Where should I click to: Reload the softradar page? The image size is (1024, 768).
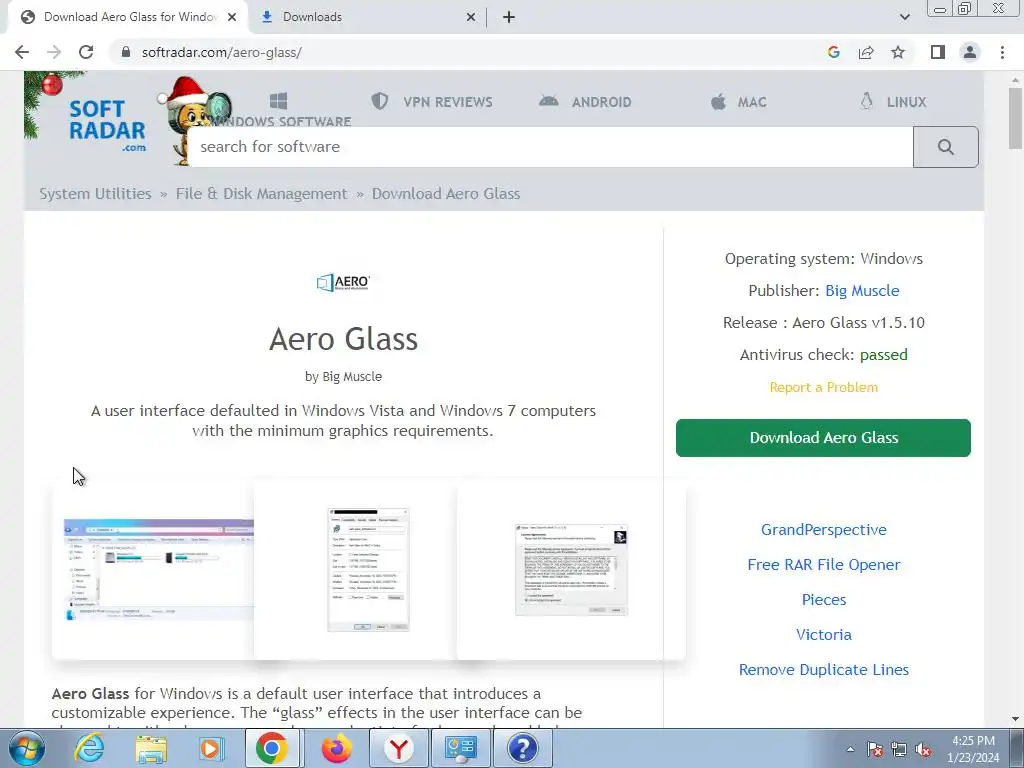coord(86,52)
